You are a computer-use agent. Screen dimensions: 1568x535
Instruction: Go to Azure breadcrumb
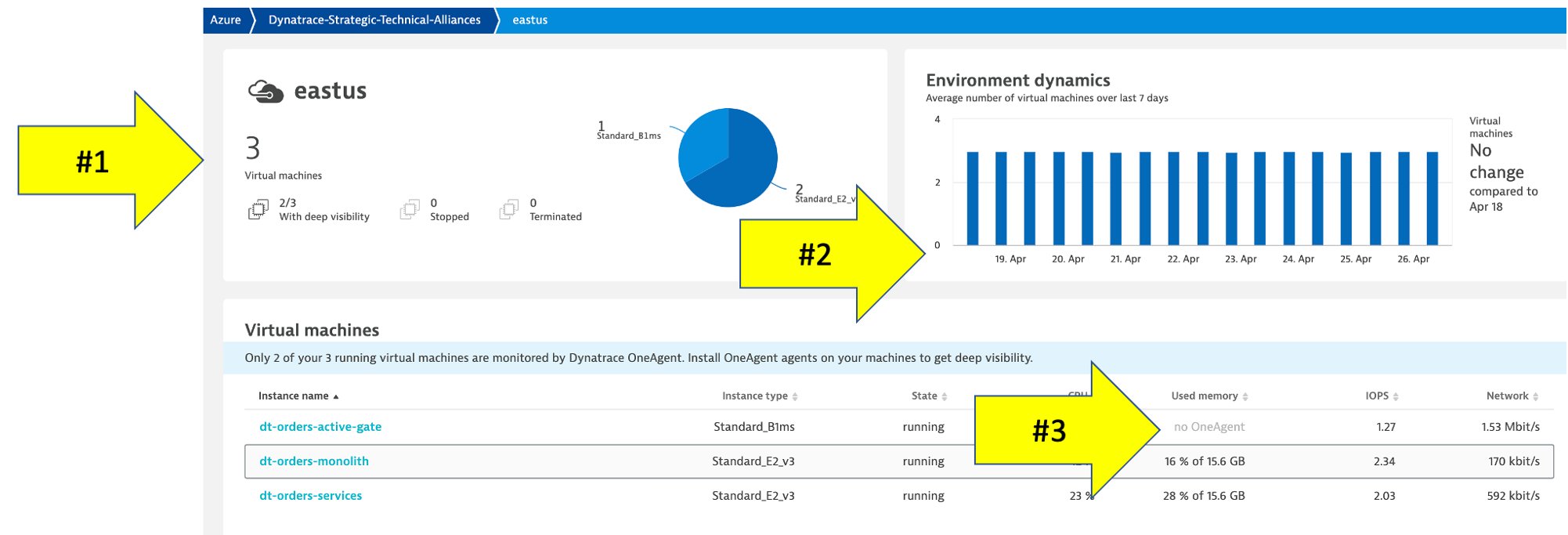[226, 20]
